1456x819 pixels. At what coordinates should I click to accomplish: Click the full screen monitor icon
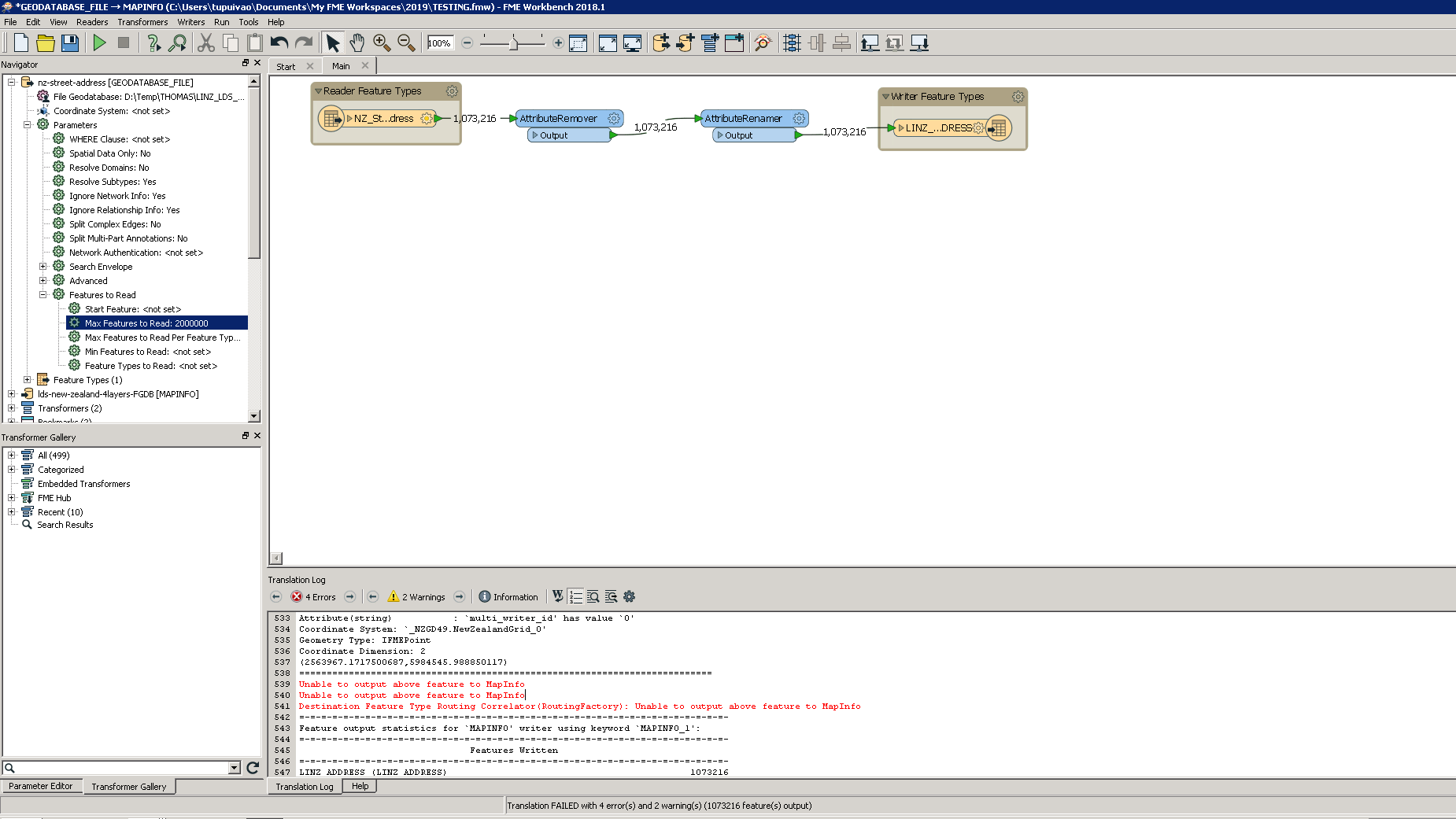point(632,42)
